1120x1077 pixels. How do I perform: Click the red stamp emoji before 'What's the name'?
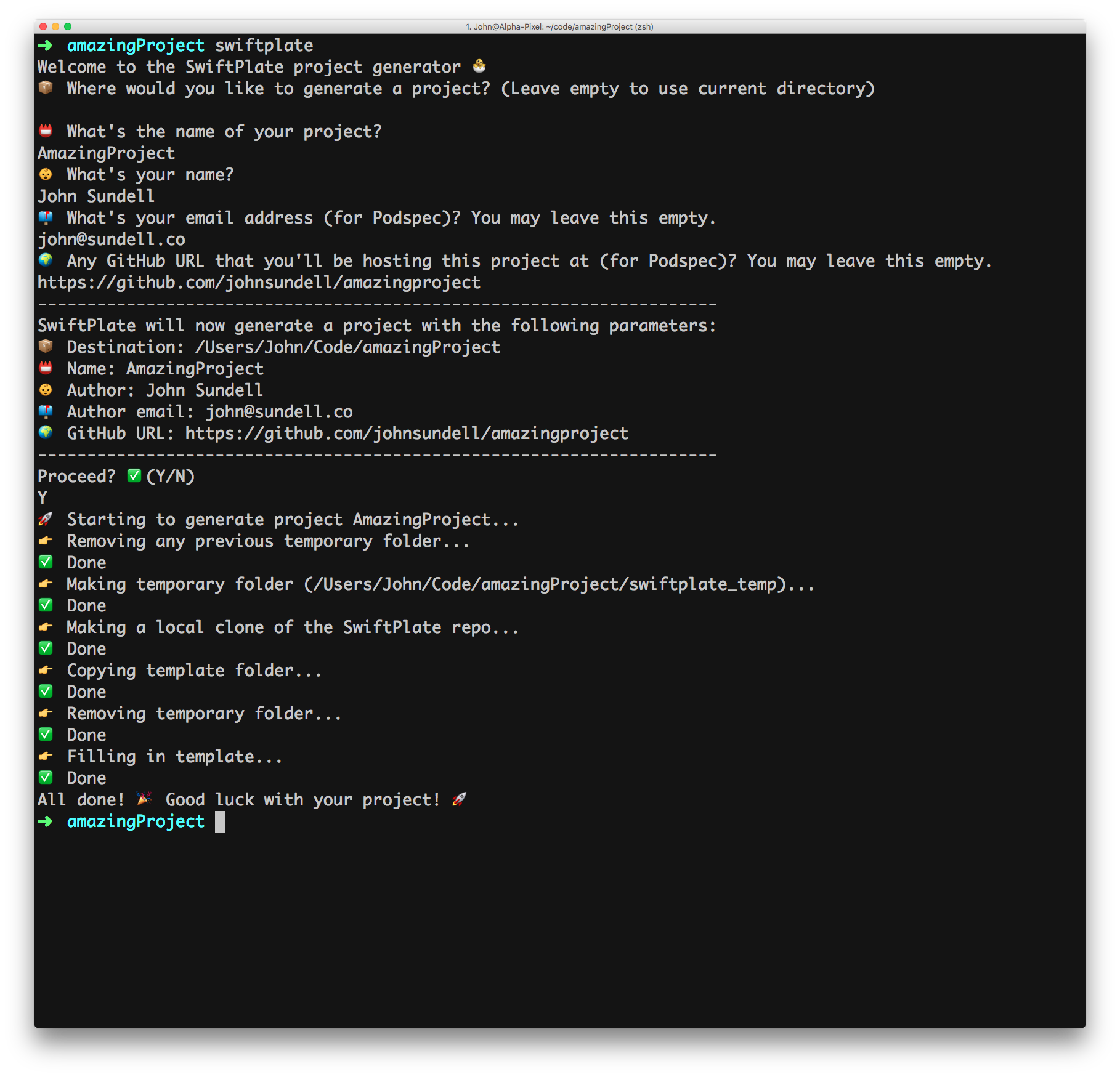(46, 131)
